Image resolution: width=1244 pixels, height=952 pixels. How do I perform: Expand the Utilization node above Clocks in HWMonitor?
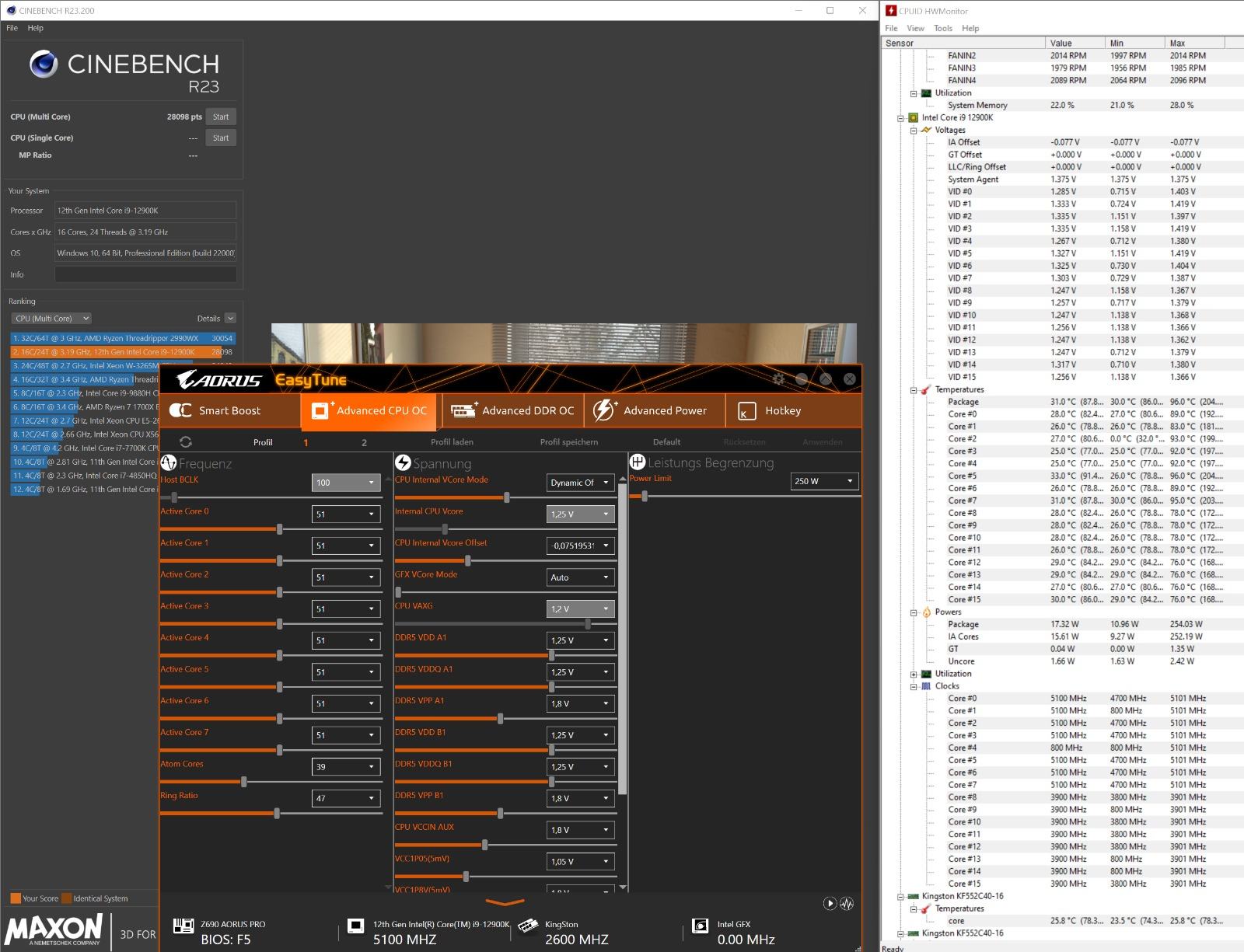click(914, 674)
